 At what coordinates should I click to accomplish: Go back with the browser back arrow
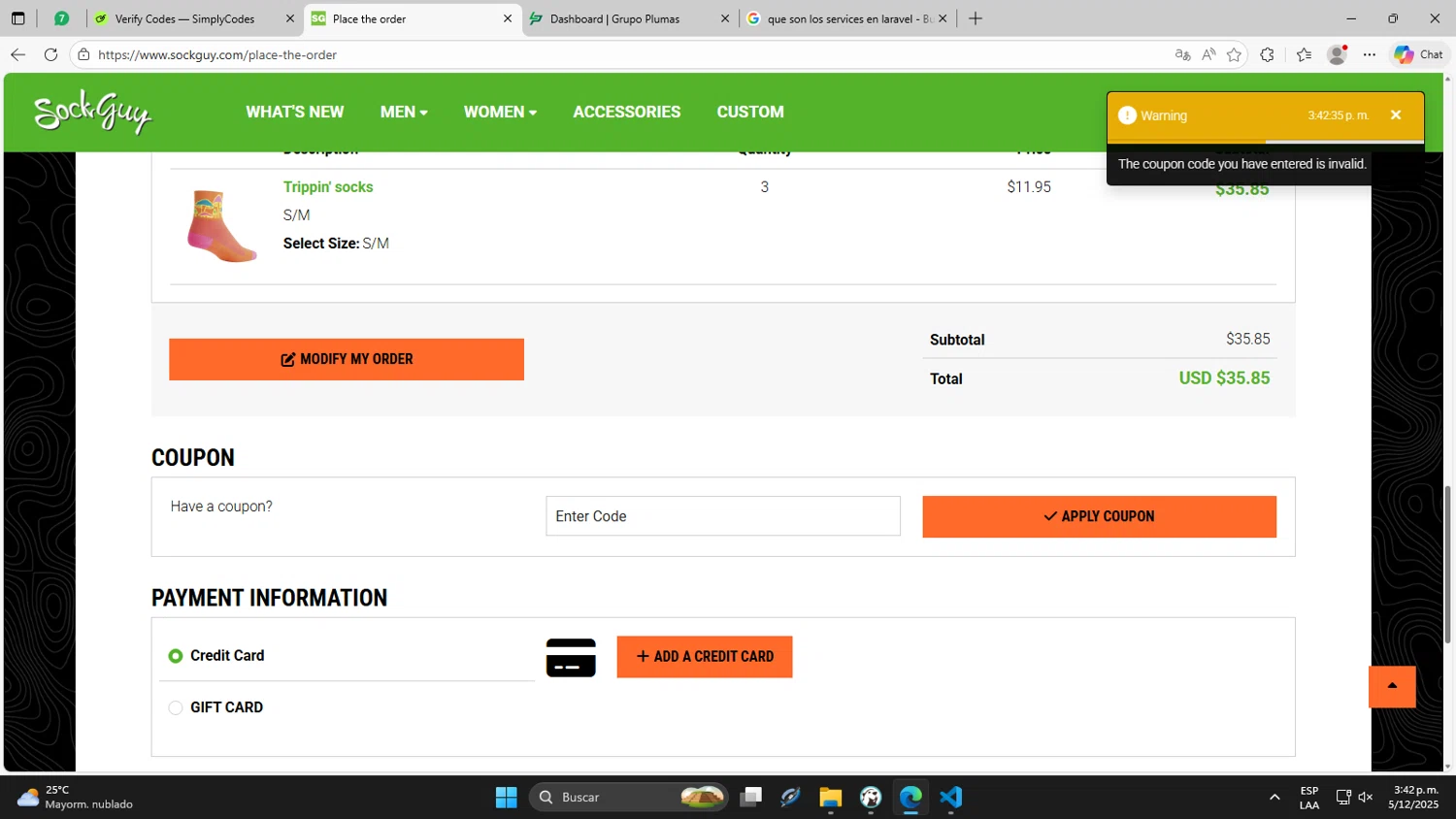(x=17, y=54)
